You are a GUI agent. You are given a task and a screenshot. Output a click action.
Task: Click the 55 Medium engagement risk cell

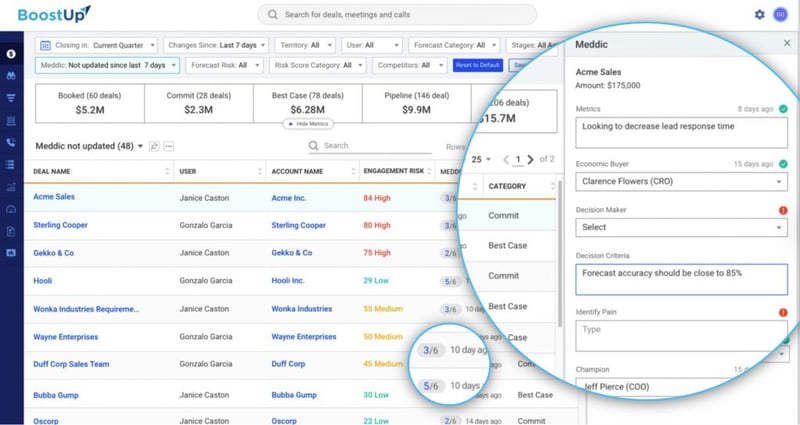pyautogui.click(x=383, y=309)
